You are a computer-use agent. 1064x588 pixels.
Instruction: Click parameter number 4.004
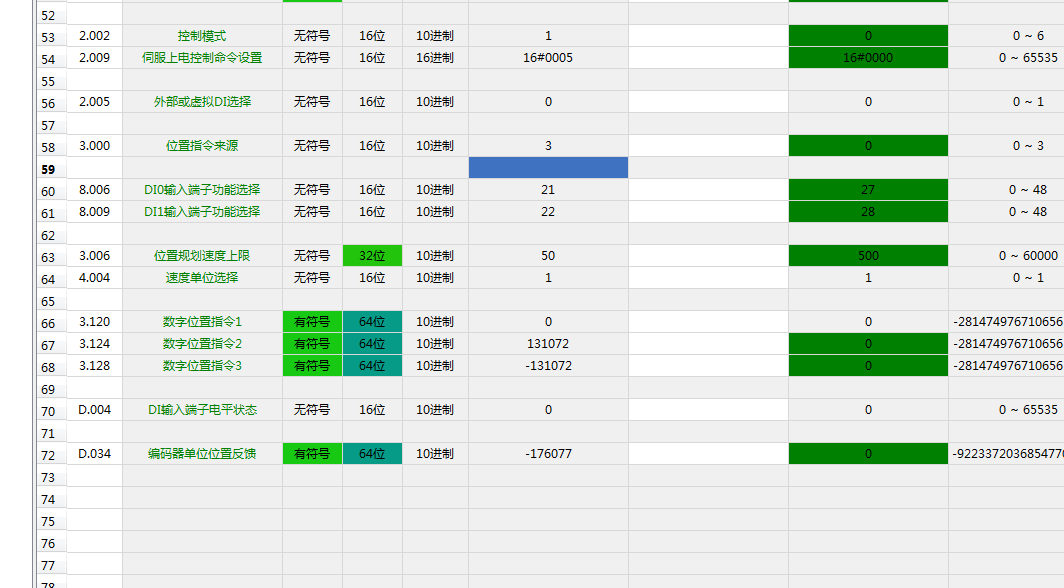(94, 277)
